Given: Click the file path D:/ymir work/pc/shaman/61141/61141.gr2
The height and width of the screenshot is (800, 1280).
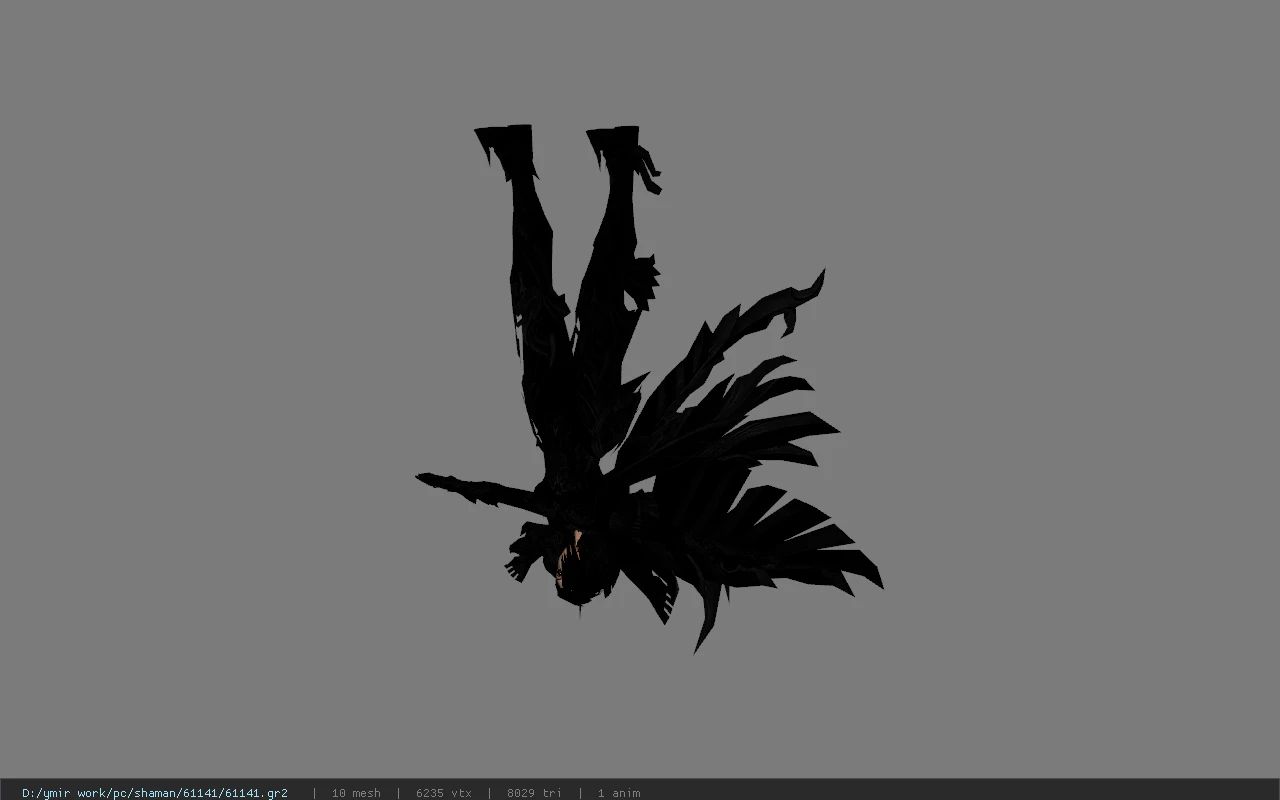Looking at the screenshot, I should 155,793.
